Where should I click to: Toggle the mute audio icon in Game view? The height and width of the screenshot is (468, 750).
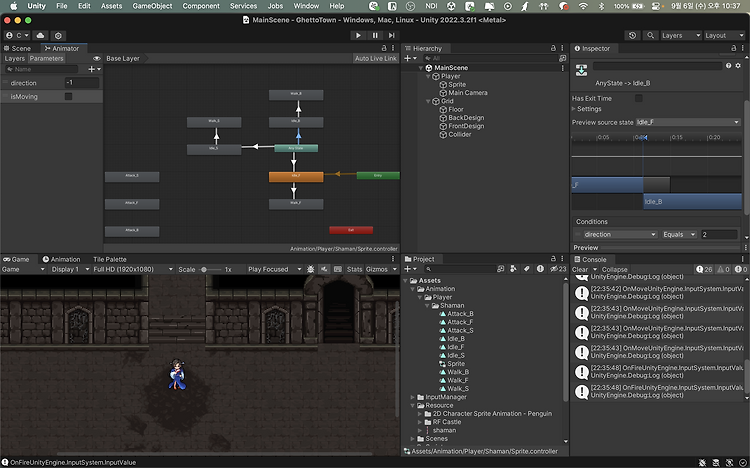click(x=324, y=269)
